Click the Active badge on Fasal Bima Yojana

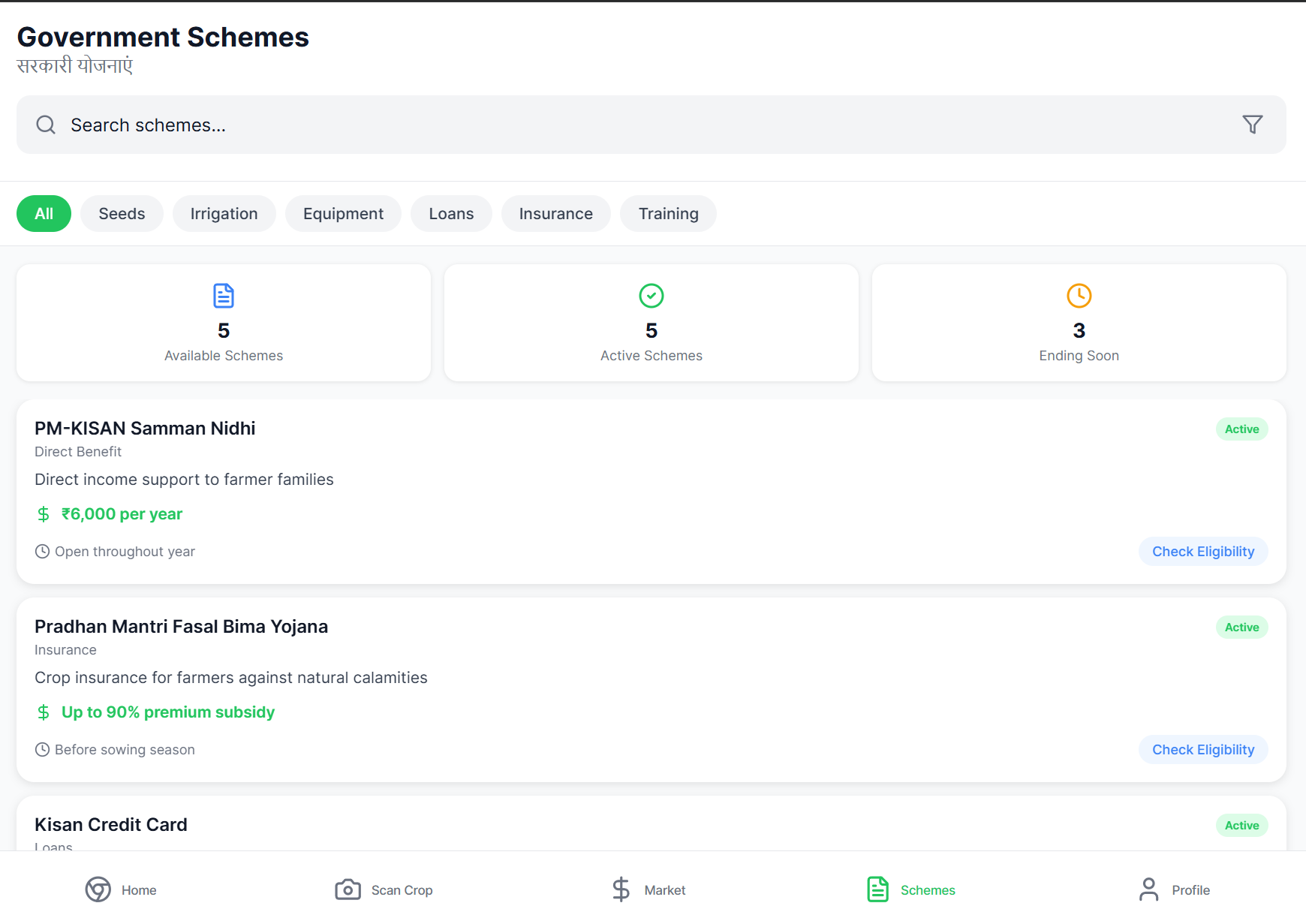point(1242,628)
